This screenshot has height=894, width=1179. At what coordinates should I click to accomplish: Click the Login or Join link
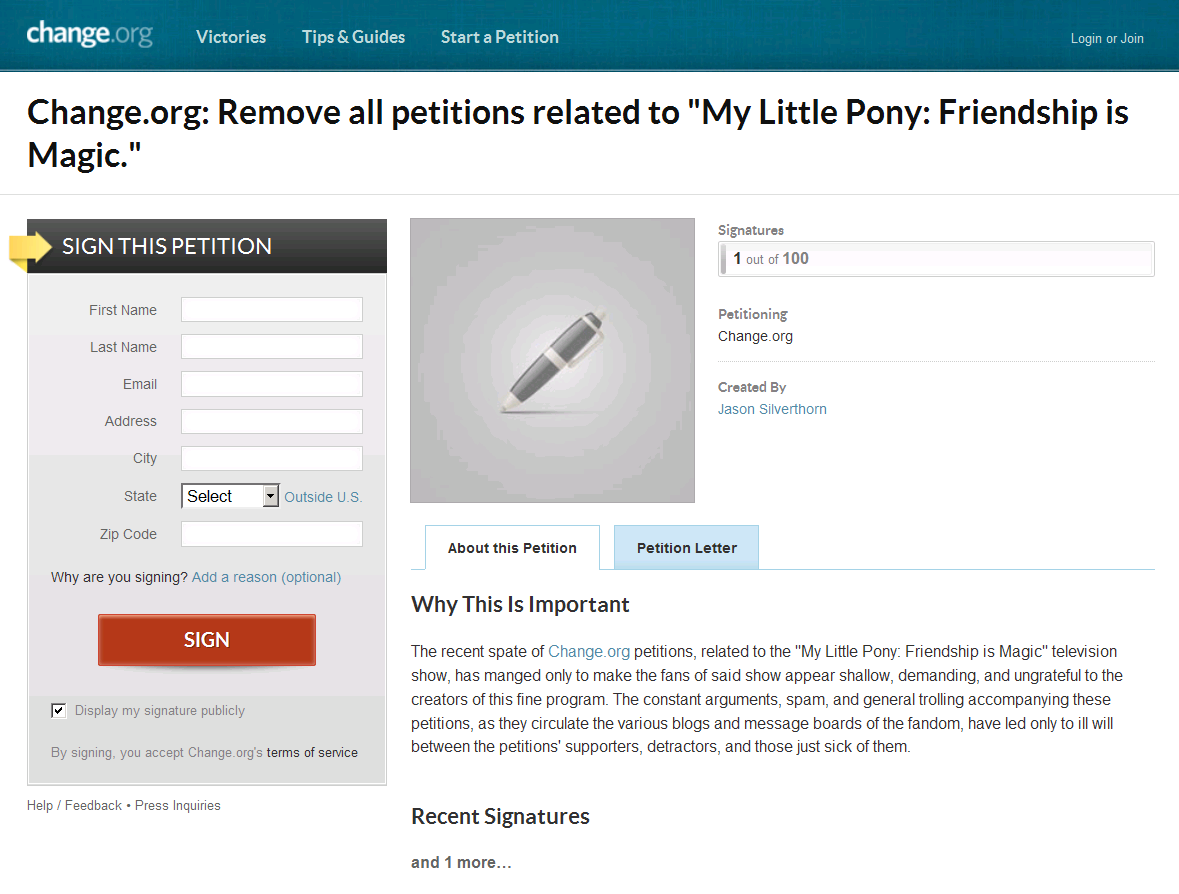point(1106,39)
